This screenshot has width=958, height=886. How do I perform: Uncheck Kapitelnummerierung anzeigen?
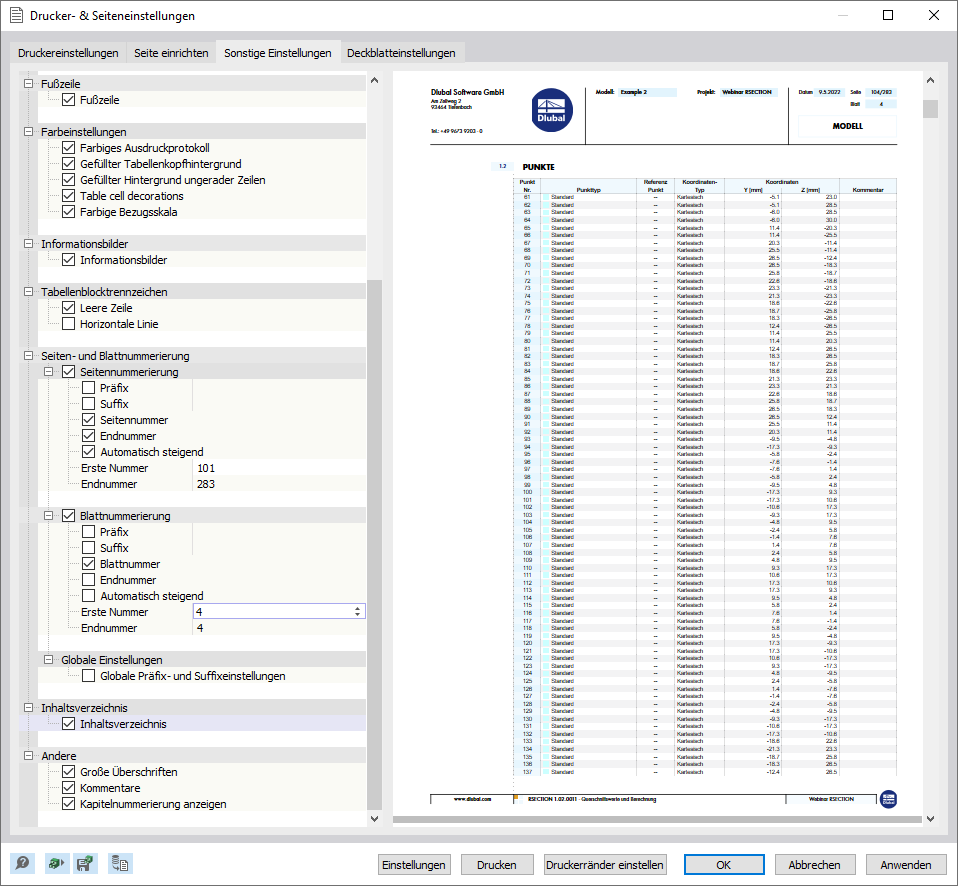tap(68, 804)
